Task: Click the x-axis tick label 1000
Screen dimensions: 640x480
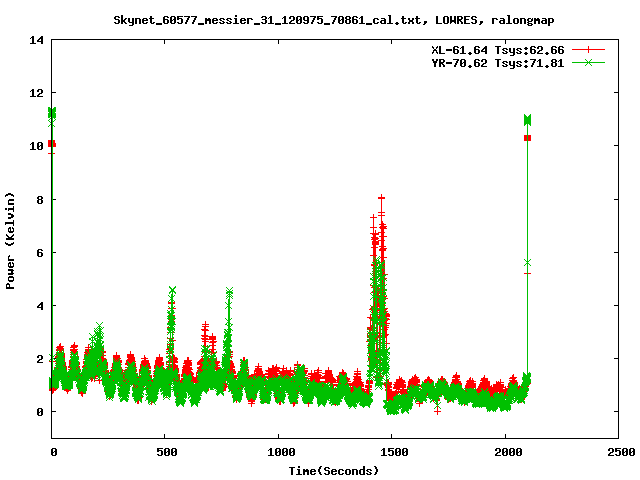Action: (x=281, y=452)
